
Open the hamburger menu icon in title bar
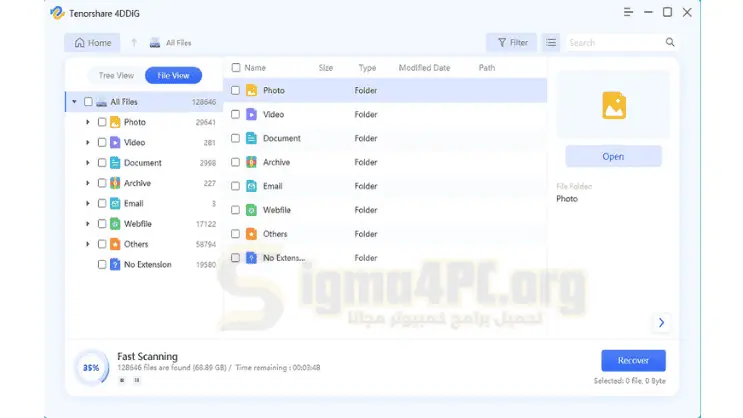pos(628,12)
